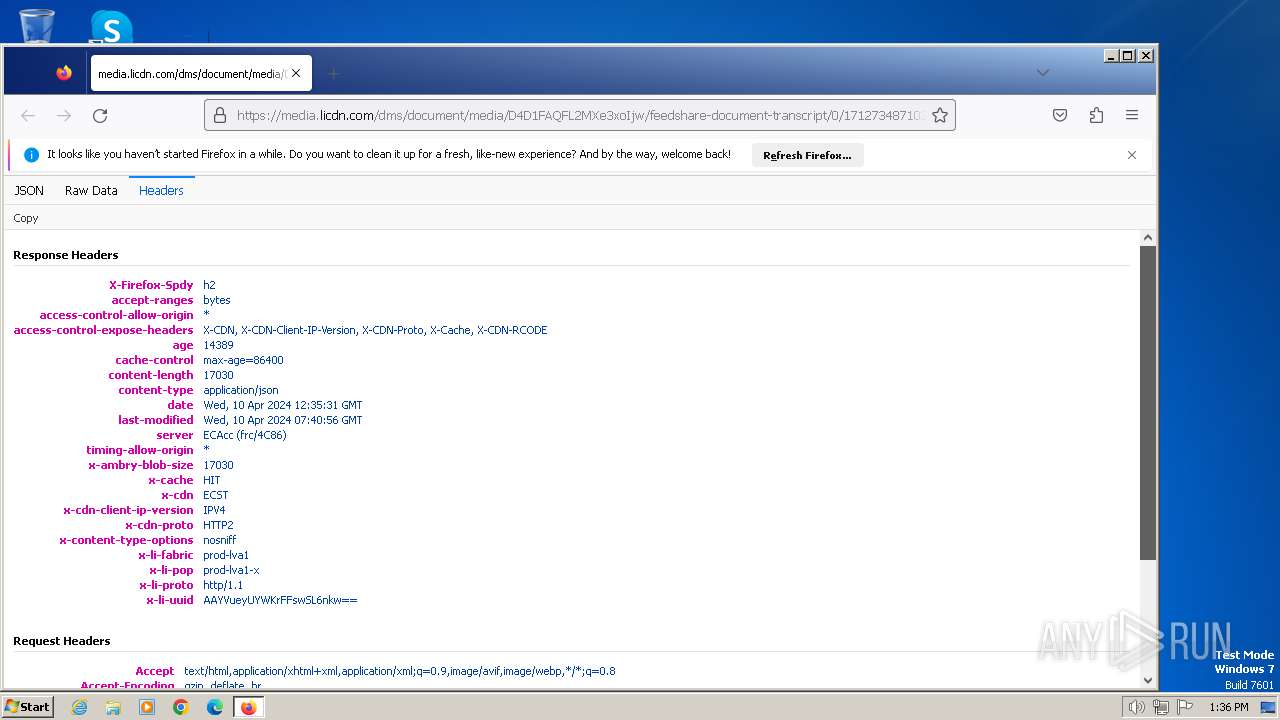
Task: Open a new tab with plus button
Action: click(334, 73)
